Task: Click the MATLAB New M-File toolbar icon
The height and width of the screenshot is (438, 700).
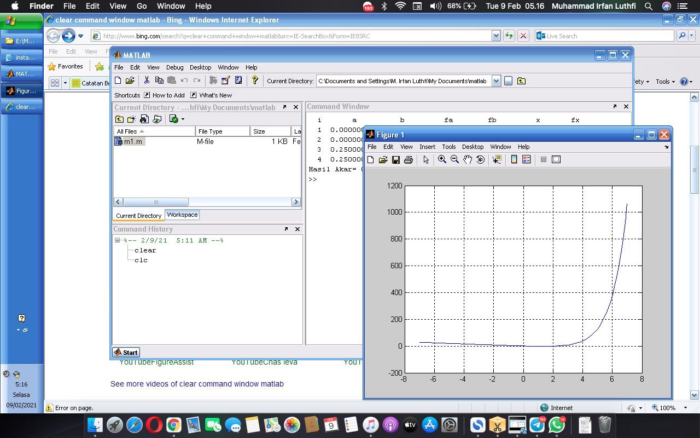Action: (x=118, y=81)
